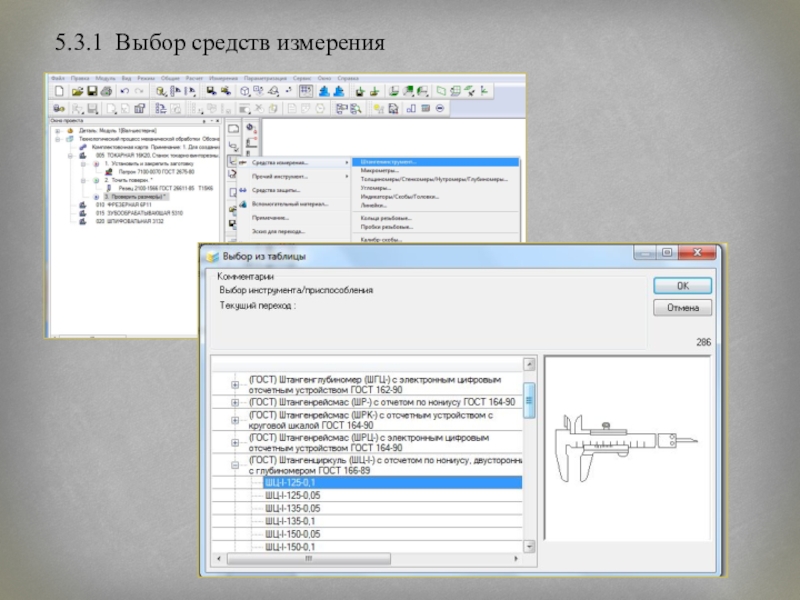Screen dimensions: 800x600
Task: Click the Redo arrow icon
Action: (x=138, y=91)
